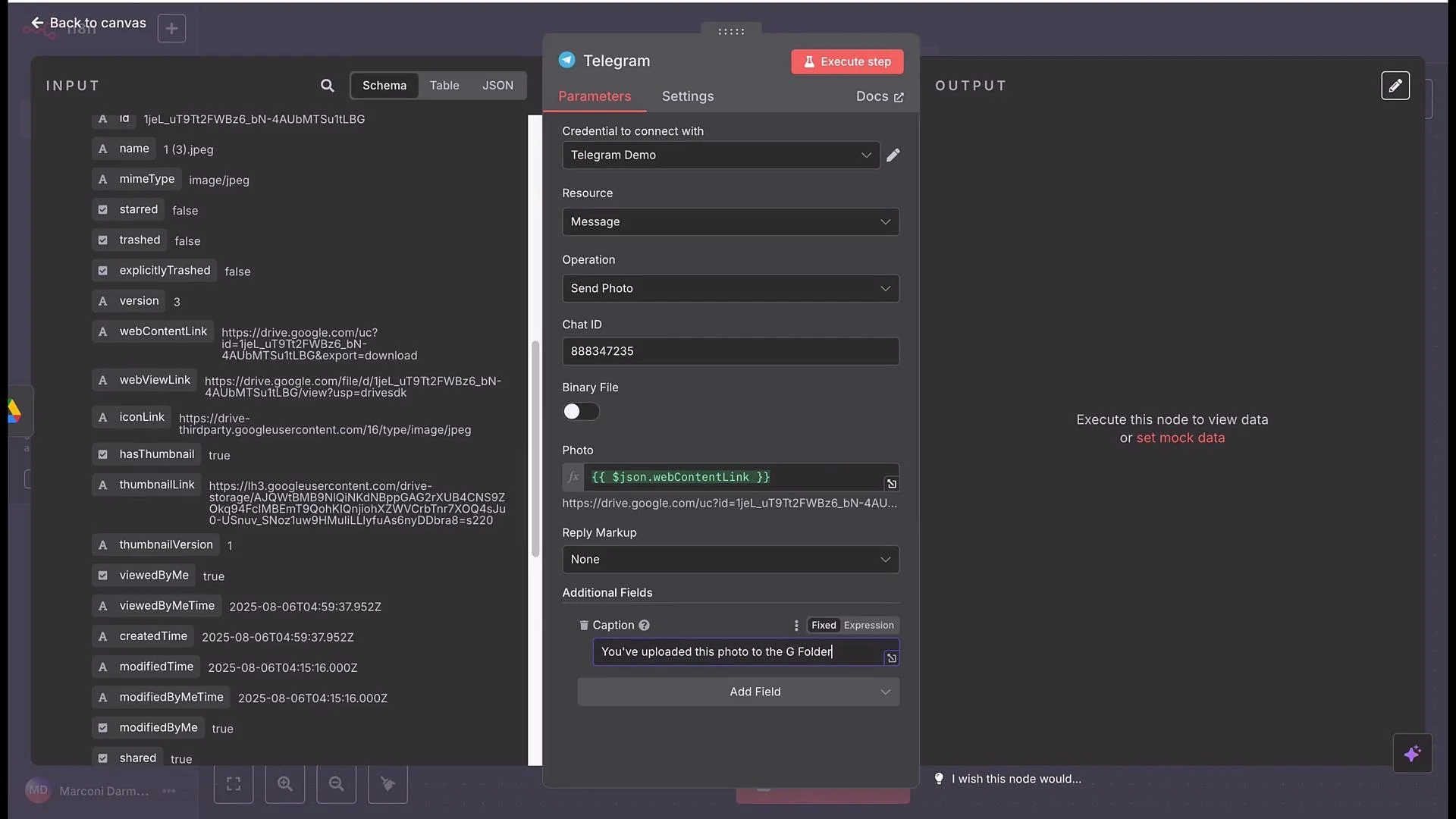Image resolution: width=1456 pixels, height=819 pixels.
Task: Click the zoom out canvas icon
Action: pyautogui.click(x=337, y=783)
